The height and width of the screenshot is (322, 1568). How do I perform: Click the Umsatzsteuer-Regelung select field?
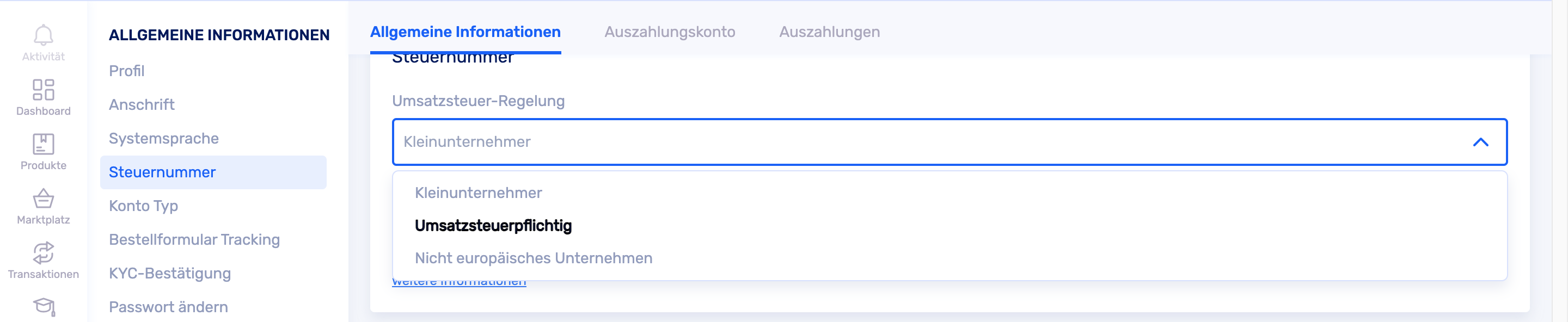913,142
